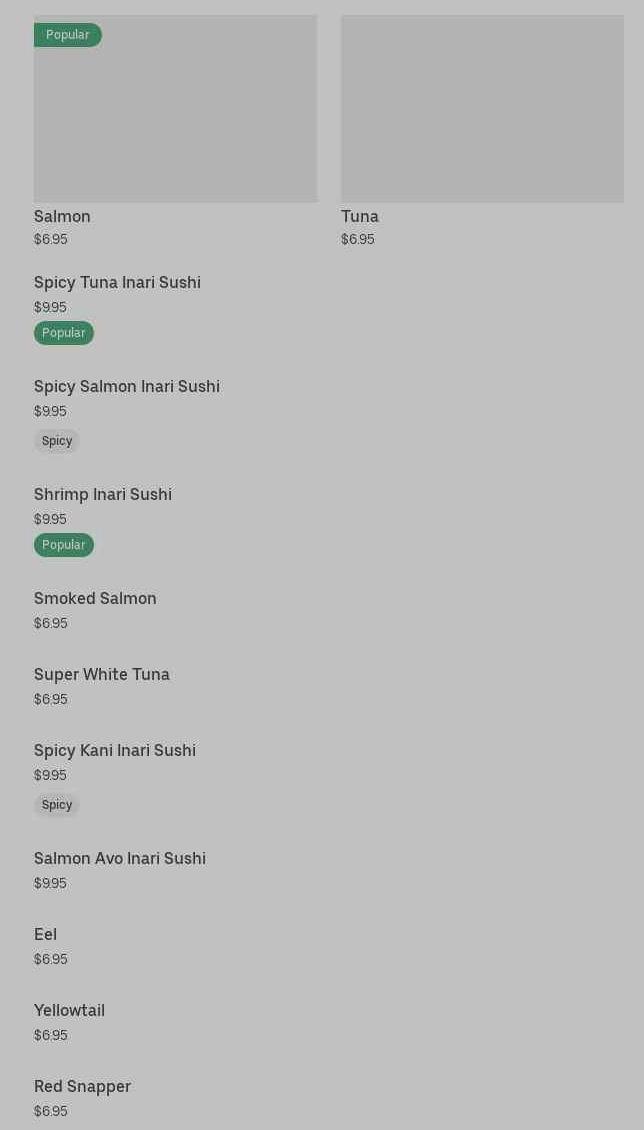Open Spicy Salmon Inari Sushi item

click(x=127, y=387)
